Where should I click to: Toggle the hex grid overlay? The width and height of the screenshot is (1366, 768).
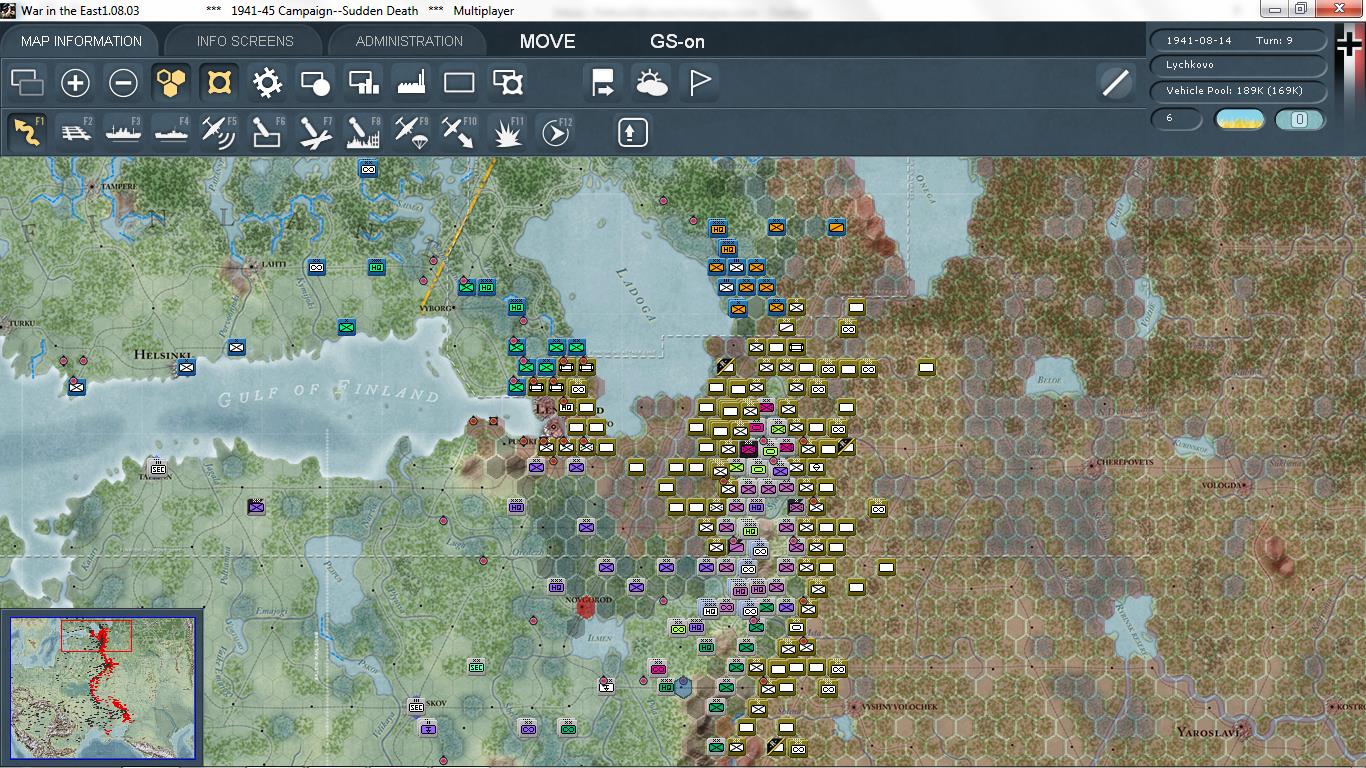click(170, 82)
